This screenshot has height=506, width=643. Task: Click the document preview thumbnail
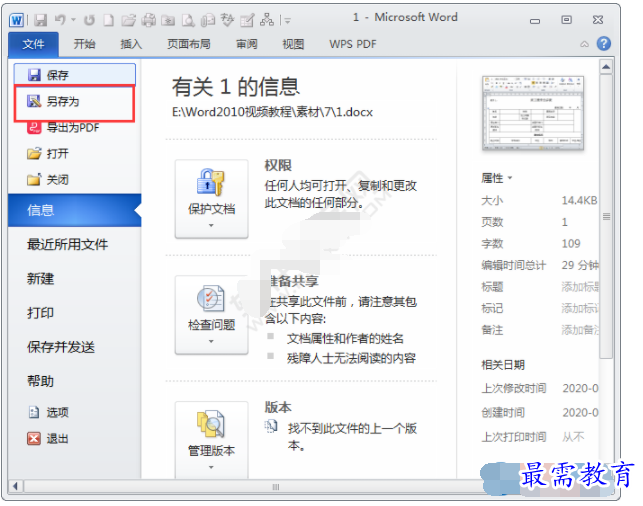[x=533, y=113]
